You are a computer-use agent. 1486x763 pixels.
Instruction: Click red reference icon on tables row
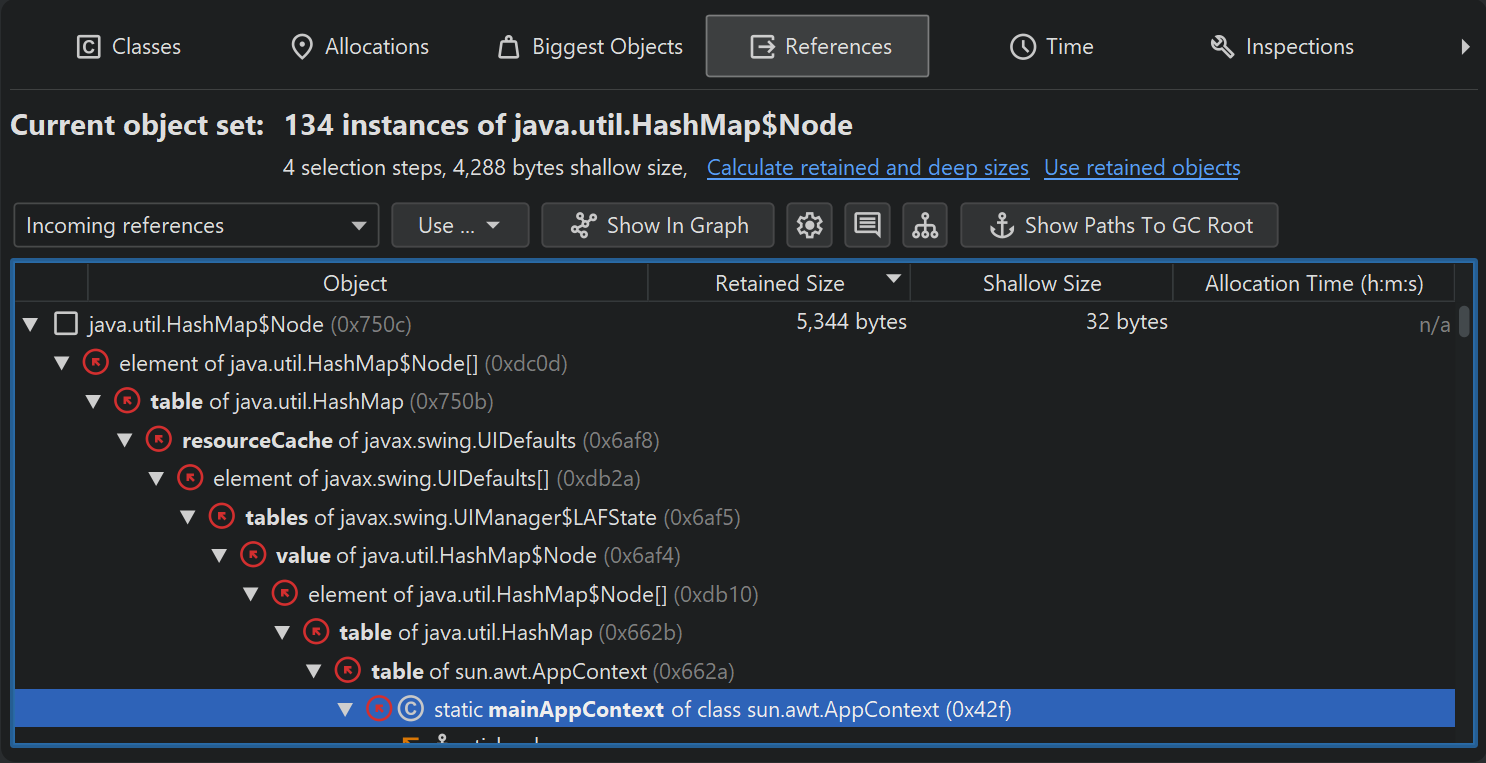[222, 517]
